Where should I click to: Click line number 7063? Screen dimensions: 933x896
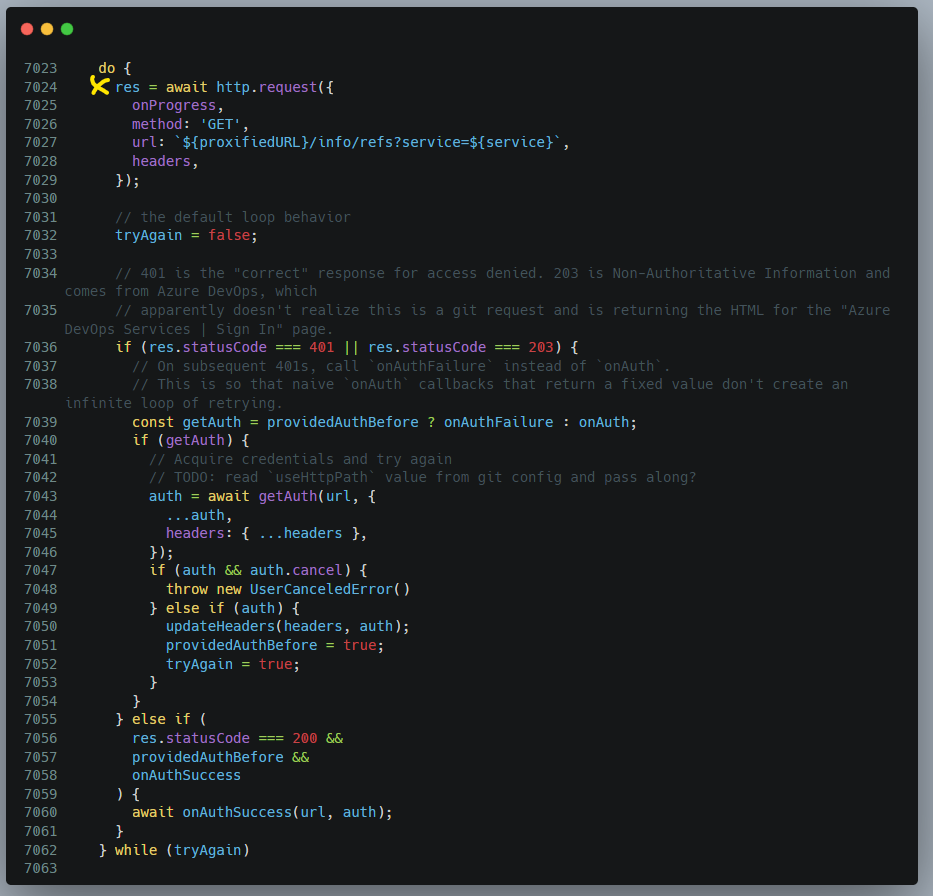point(40,868)
